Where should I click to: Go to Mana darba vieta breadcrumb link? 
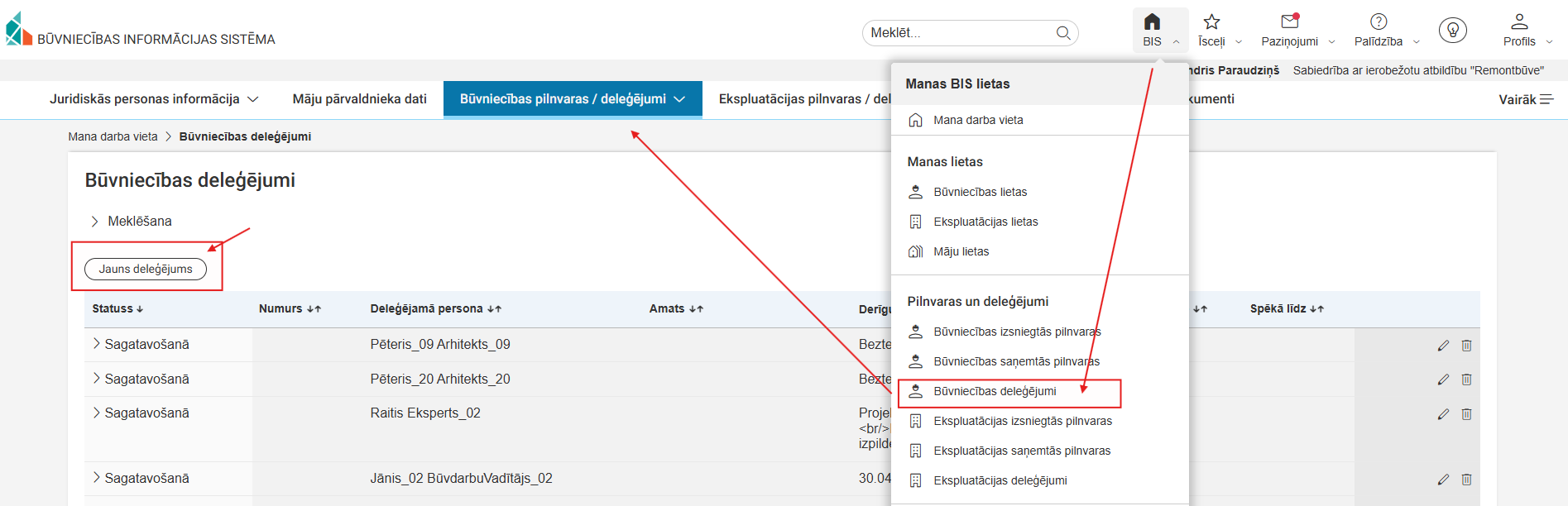pyautogui.click(x=113, y=136)
